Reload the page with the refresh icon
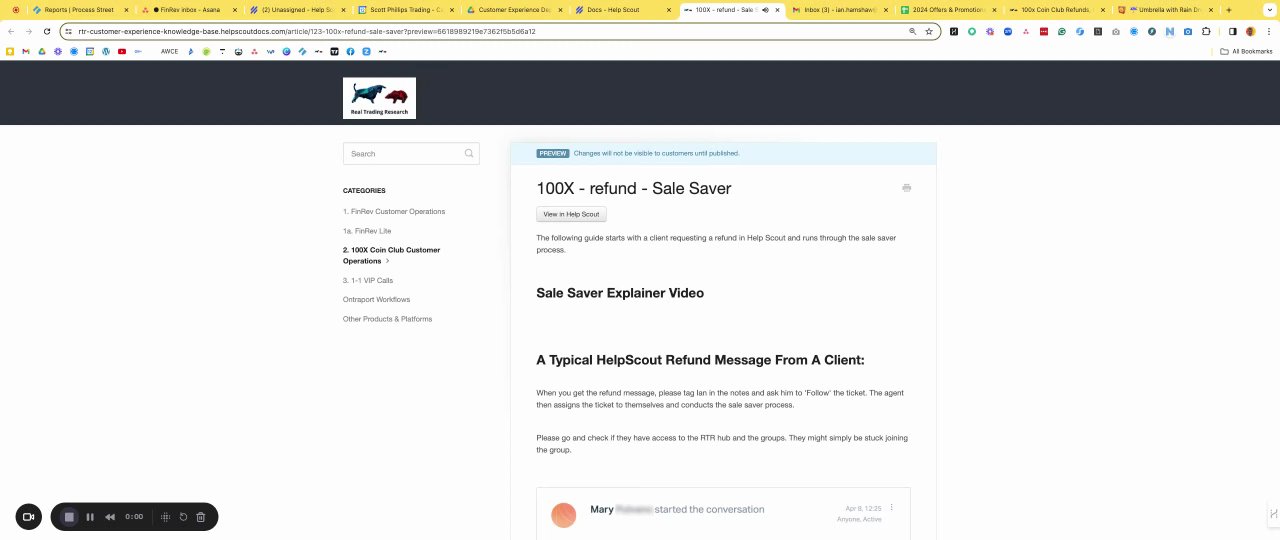Image resolution: width=1280 pixels, height=540 pixels. (x=46, y=31)
